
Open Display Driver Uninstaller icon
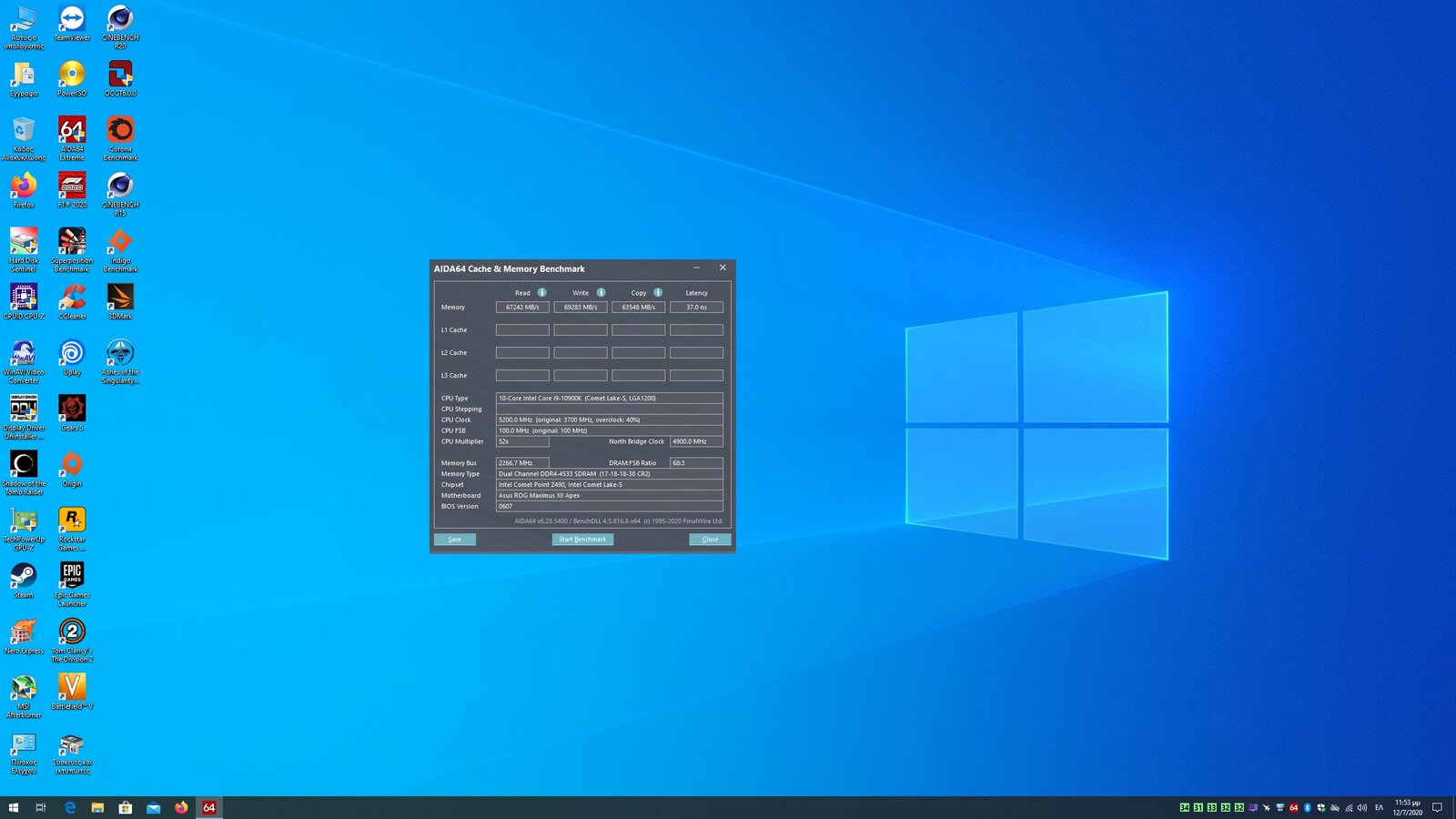[24, 417]
